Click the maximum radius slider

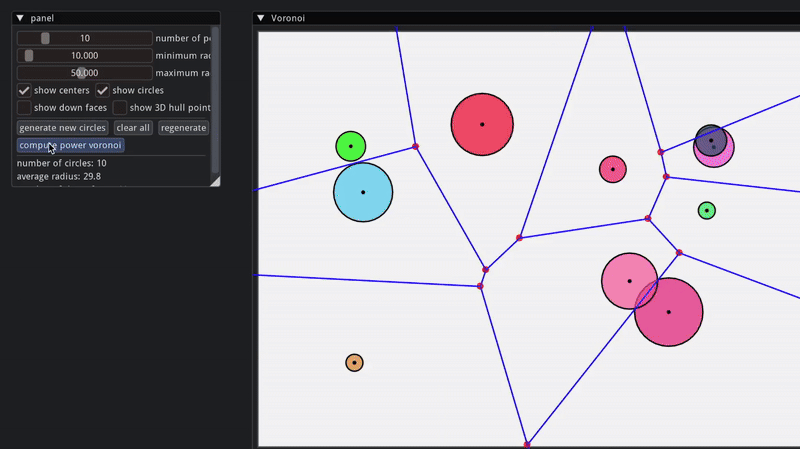point(85,73)
